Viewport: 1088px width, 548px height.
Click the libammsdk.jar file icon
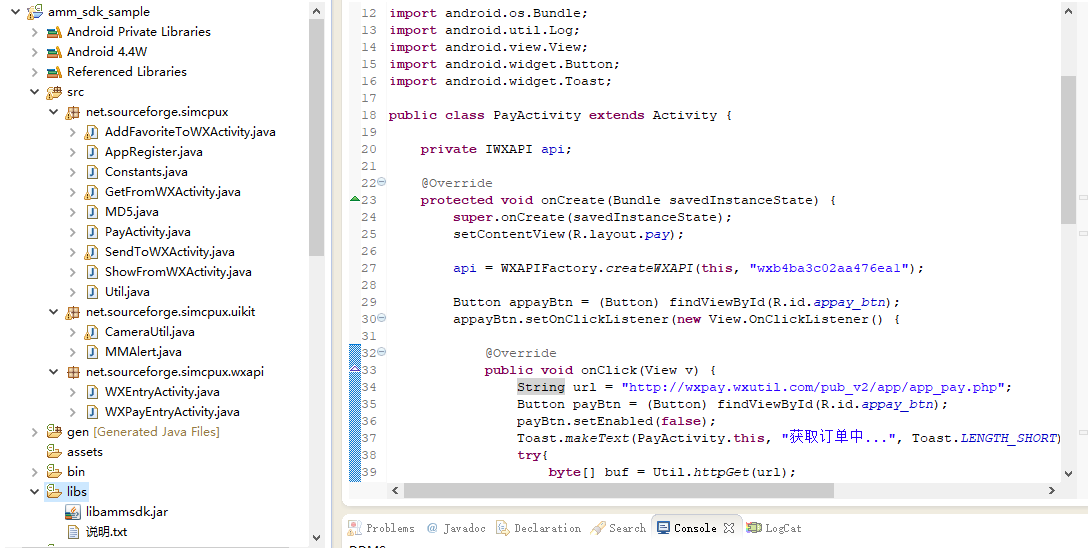point(73,512)
